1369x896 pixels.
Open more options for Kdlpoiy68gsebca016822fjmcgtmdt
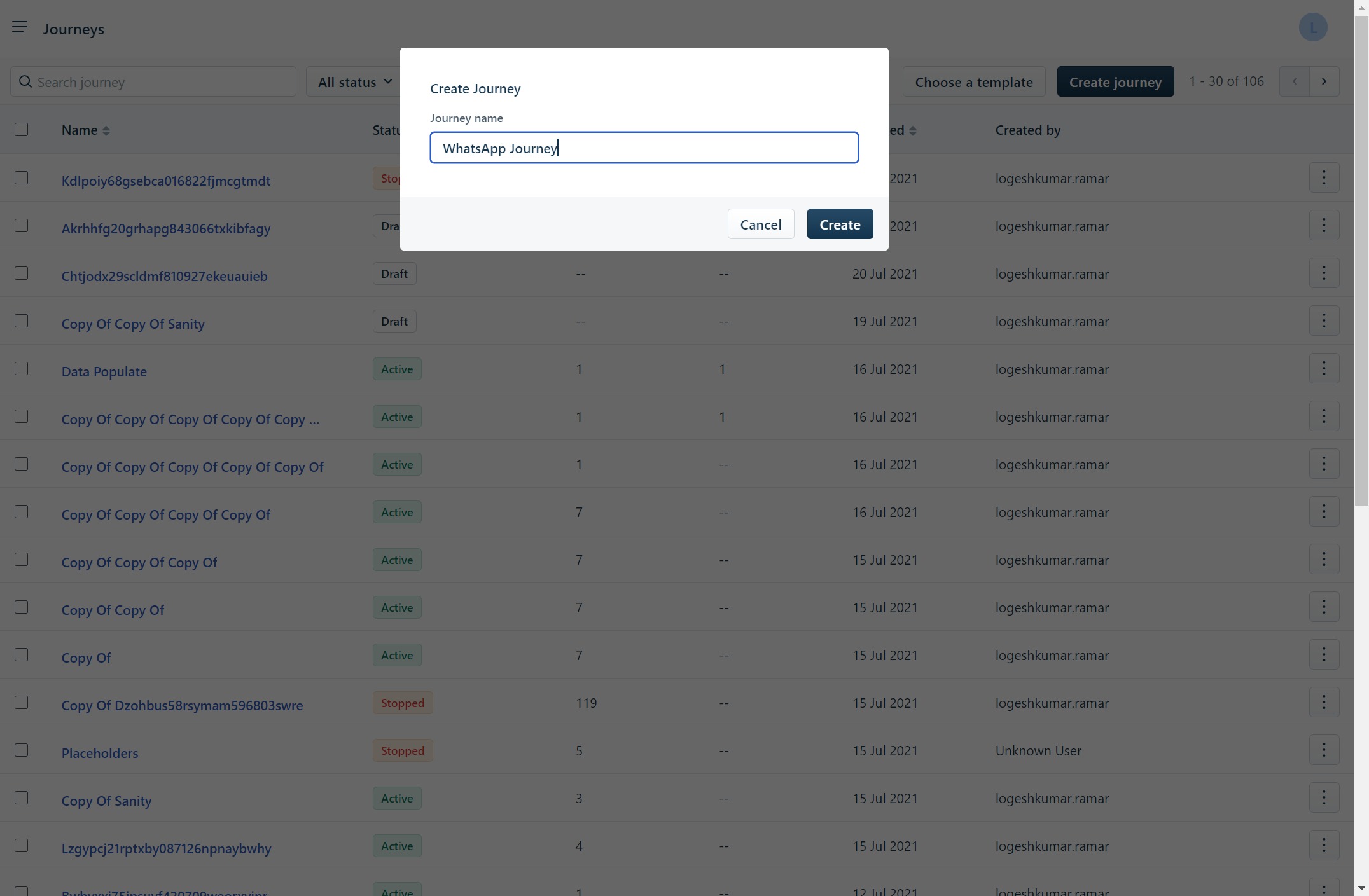point(1324,177)
